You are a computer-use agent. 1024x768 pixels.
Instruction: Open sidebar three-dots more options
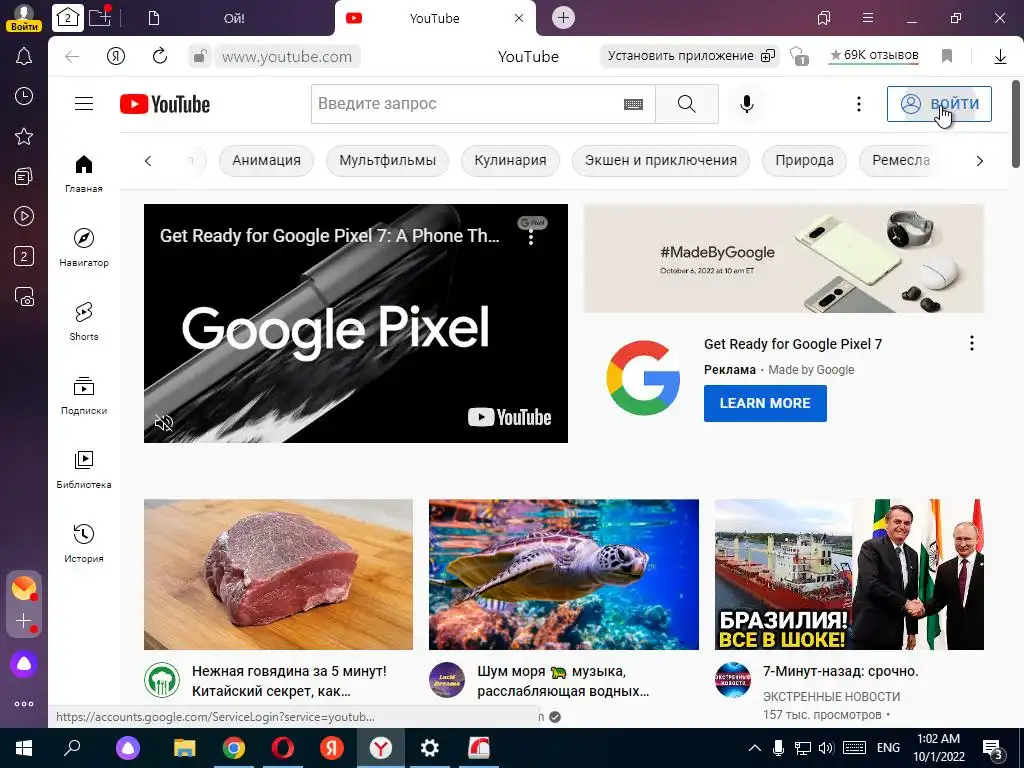click(x=24, y=704)
